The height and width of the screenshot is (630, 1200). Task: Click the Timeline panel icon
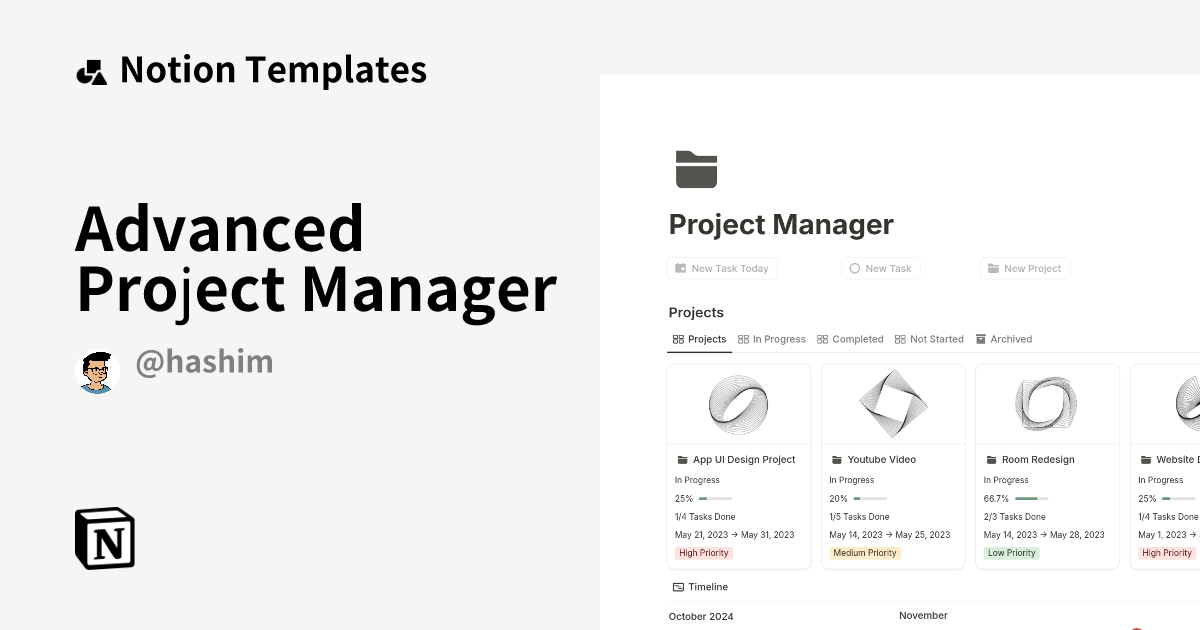click(679, 587)
